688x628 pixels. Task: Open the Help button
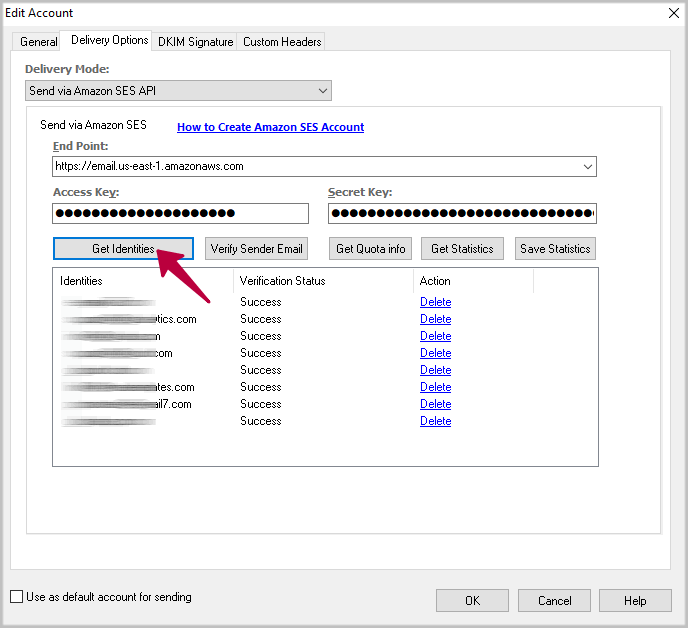pyautogui.click(x=635, y=600)
